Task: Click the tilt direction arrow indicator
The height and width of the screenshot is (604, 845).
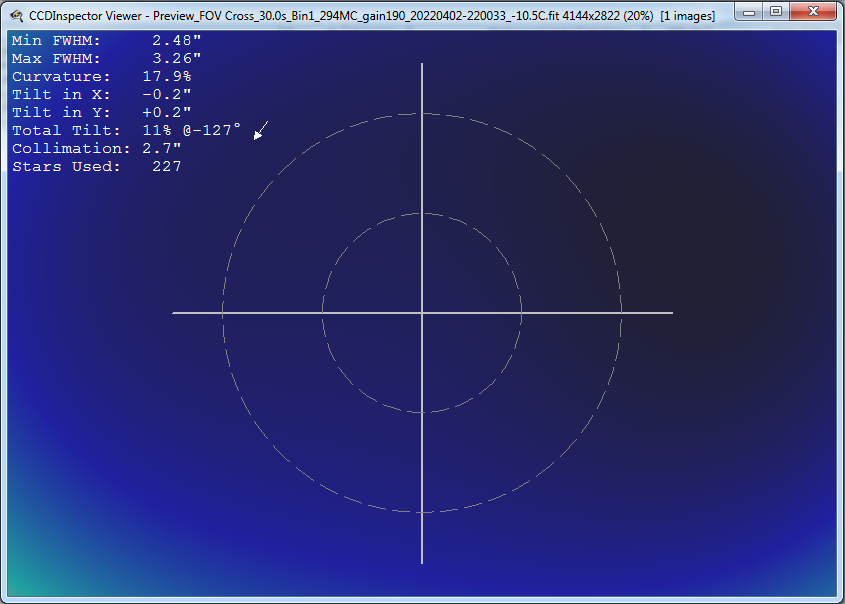Action: [261, 130]
